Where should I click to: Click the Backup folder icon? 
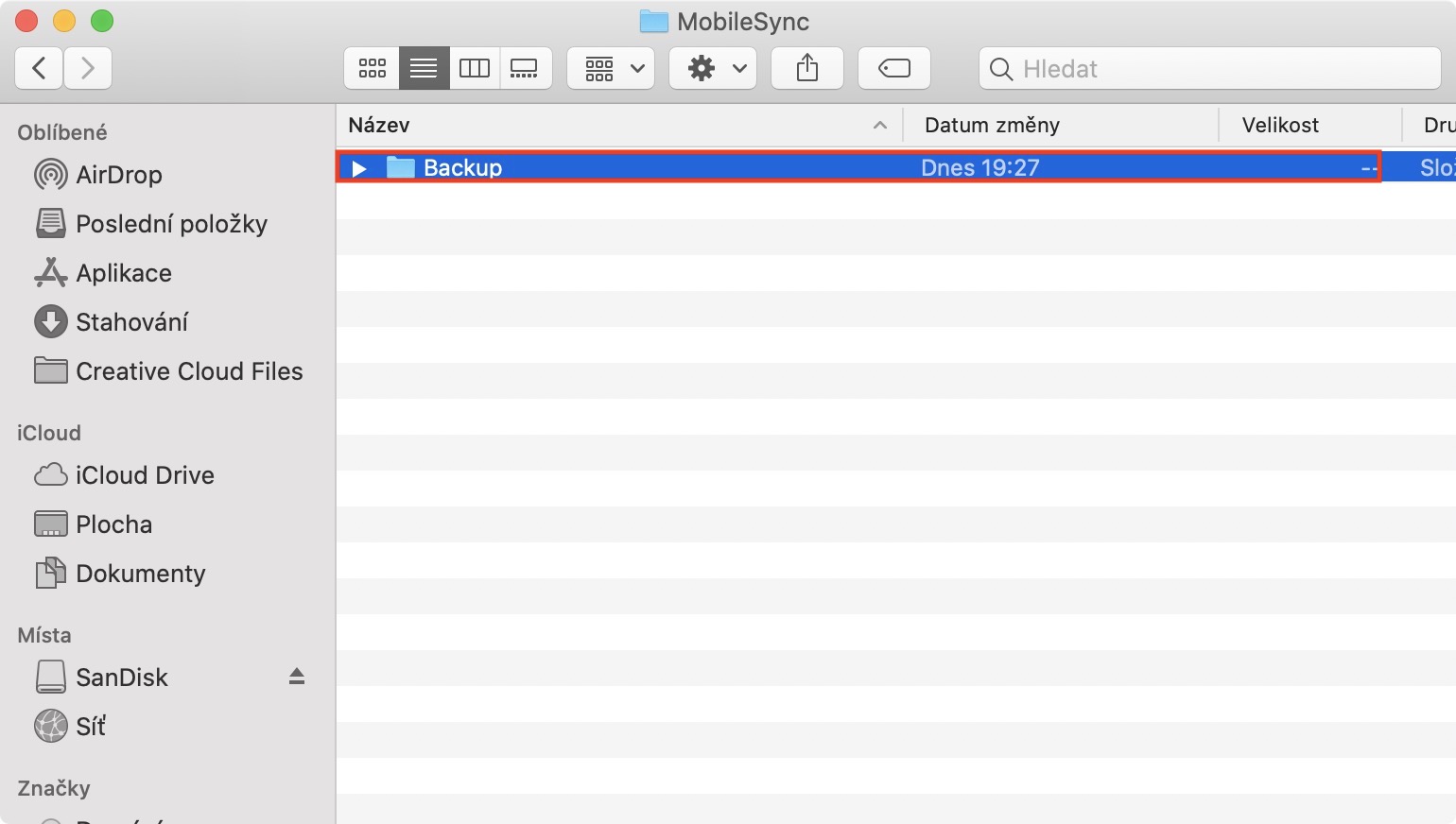(x=401, y=167)
